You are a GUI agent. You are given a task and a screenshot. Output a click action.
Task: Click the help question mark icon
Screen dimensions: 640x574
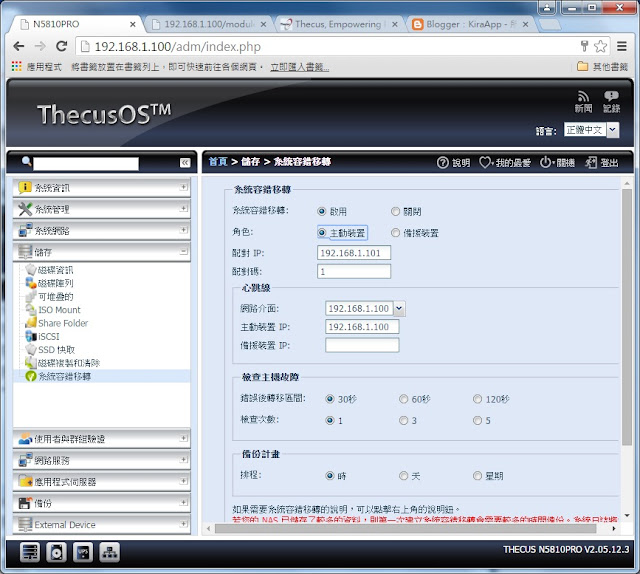coord(442,163)
